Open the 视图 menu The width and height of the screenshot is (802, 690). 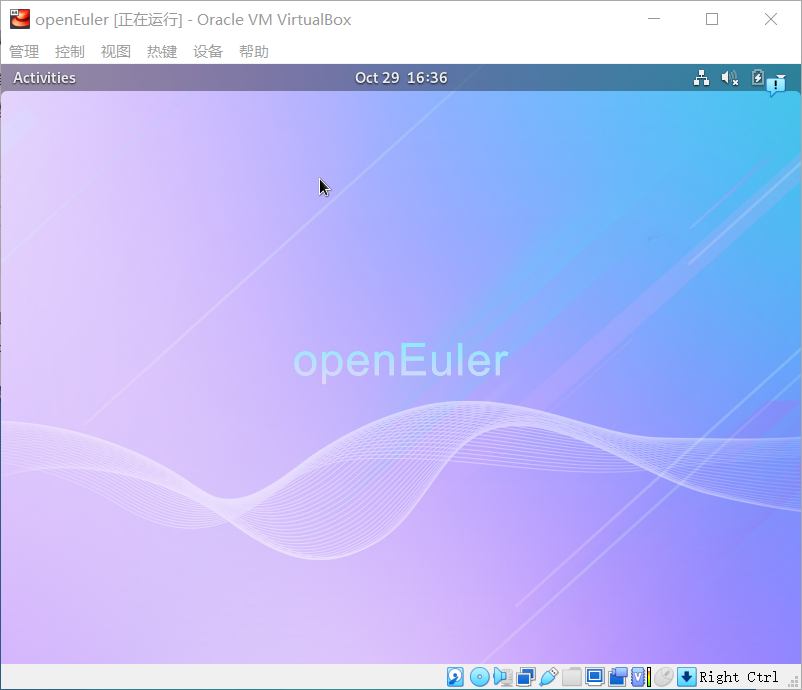click(x=116, y=52)
